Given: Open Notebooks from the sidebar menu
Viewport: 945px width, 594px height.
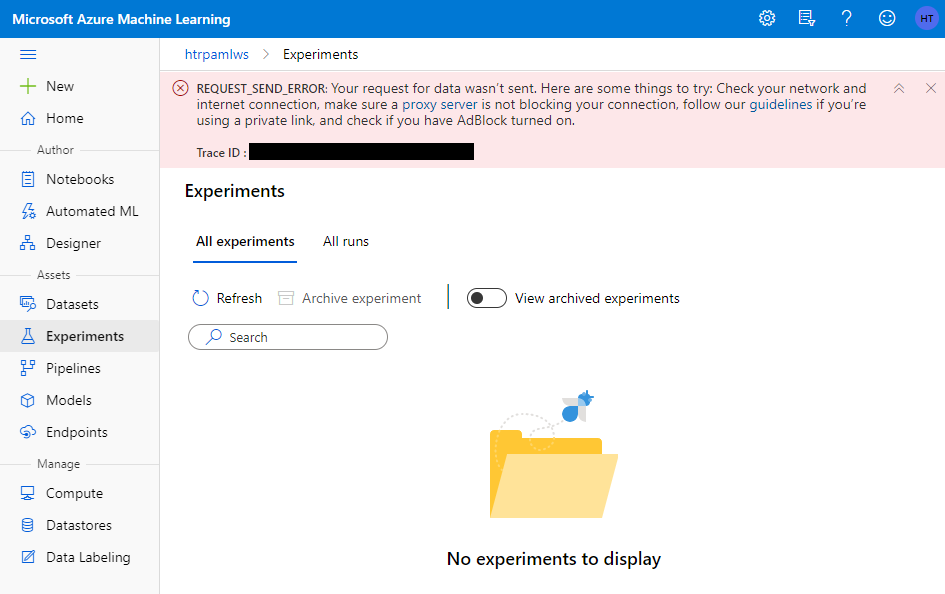Looking at the screenshot, I should 80,179.
